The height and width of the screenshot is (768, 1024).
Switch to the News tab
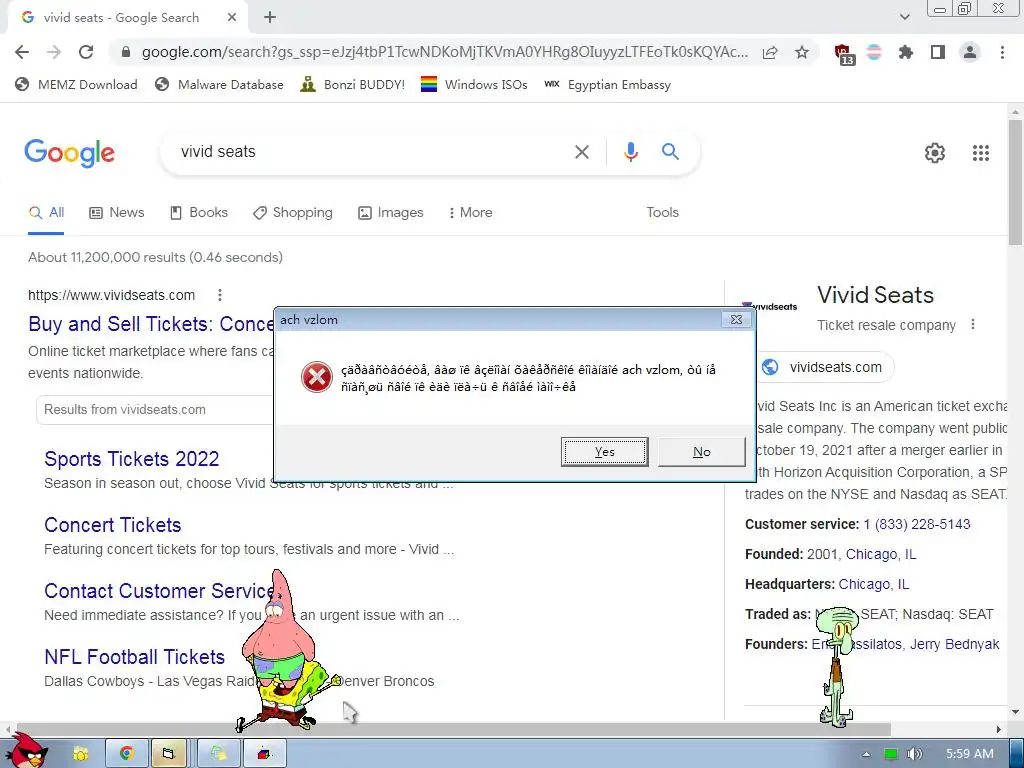pos(116,213)
